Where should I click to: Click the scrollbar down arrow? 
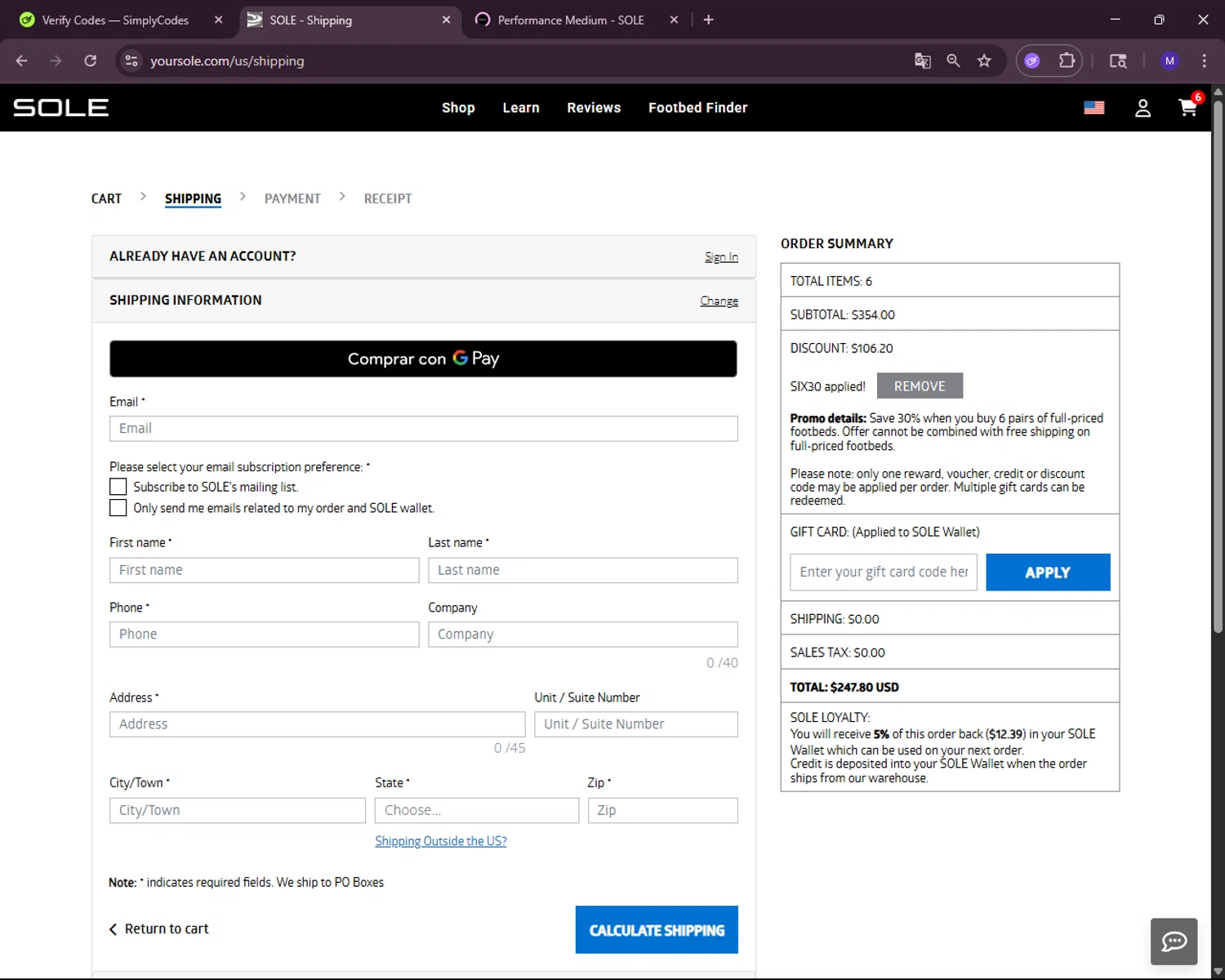point(1218,971)
